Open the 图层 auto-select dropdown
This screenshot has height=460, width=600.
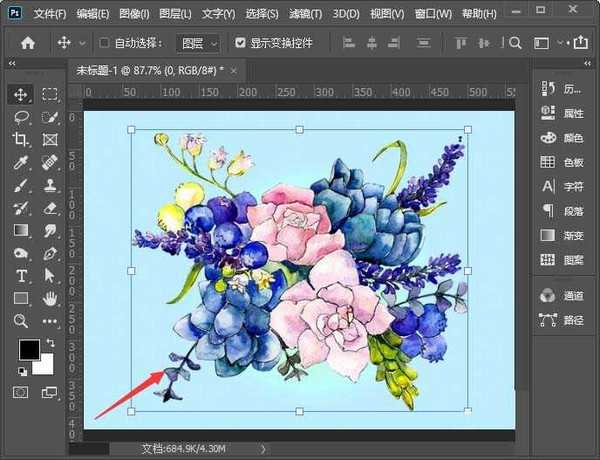196,44
